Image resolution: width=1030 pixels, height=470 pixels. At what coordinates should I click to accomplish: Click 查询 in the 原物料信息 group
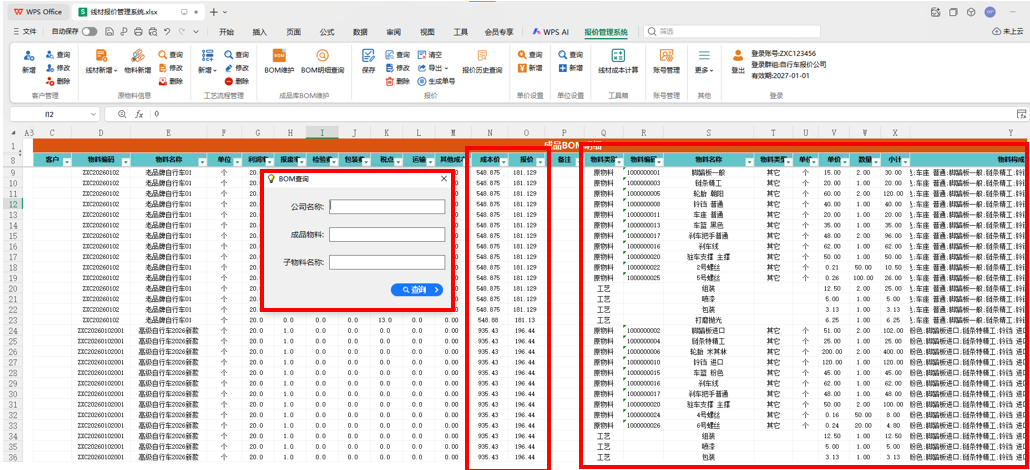[x=170, y=55]
